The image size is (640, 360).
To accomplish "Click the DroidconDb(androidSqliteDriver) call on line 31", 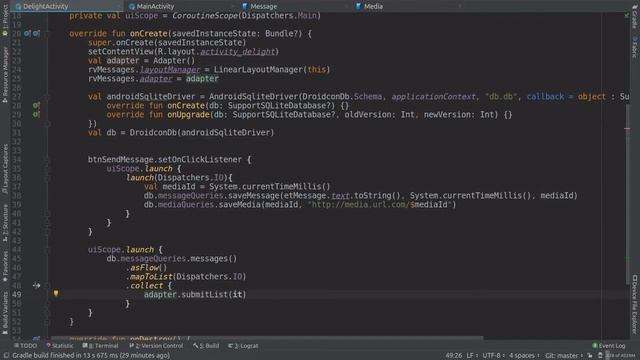I will pyautogui.click(x=202, y=133).
